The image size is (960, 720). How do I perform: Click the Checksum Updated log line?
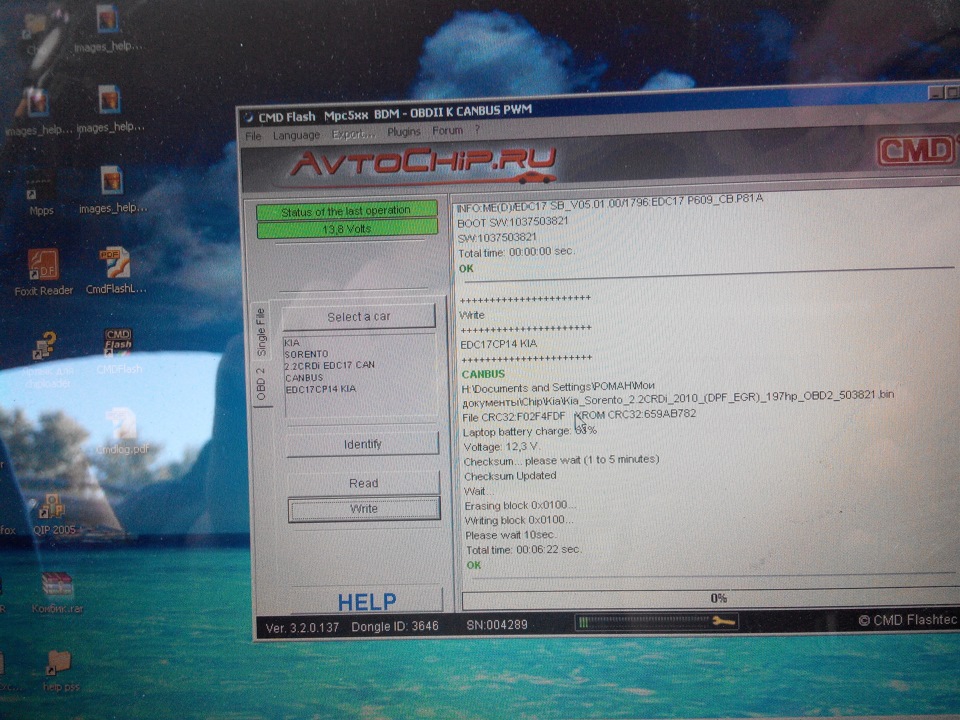(x=510, y=476)
